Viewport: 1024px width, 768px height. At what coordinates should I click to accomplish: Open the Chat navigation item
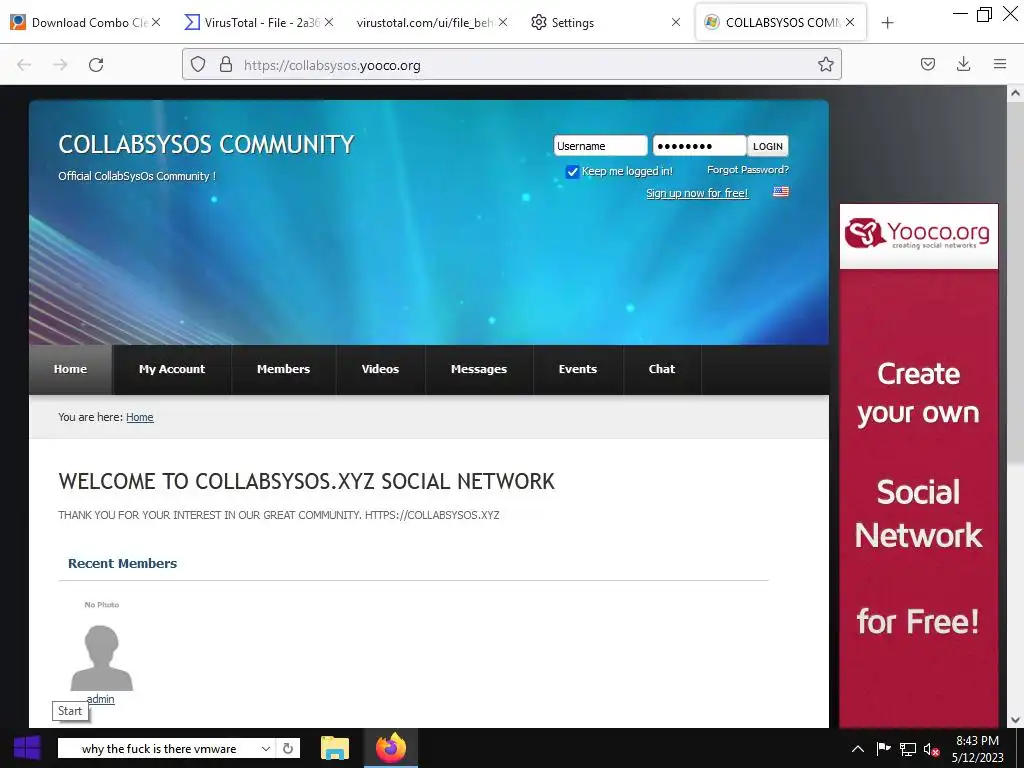tap(662, 369)
